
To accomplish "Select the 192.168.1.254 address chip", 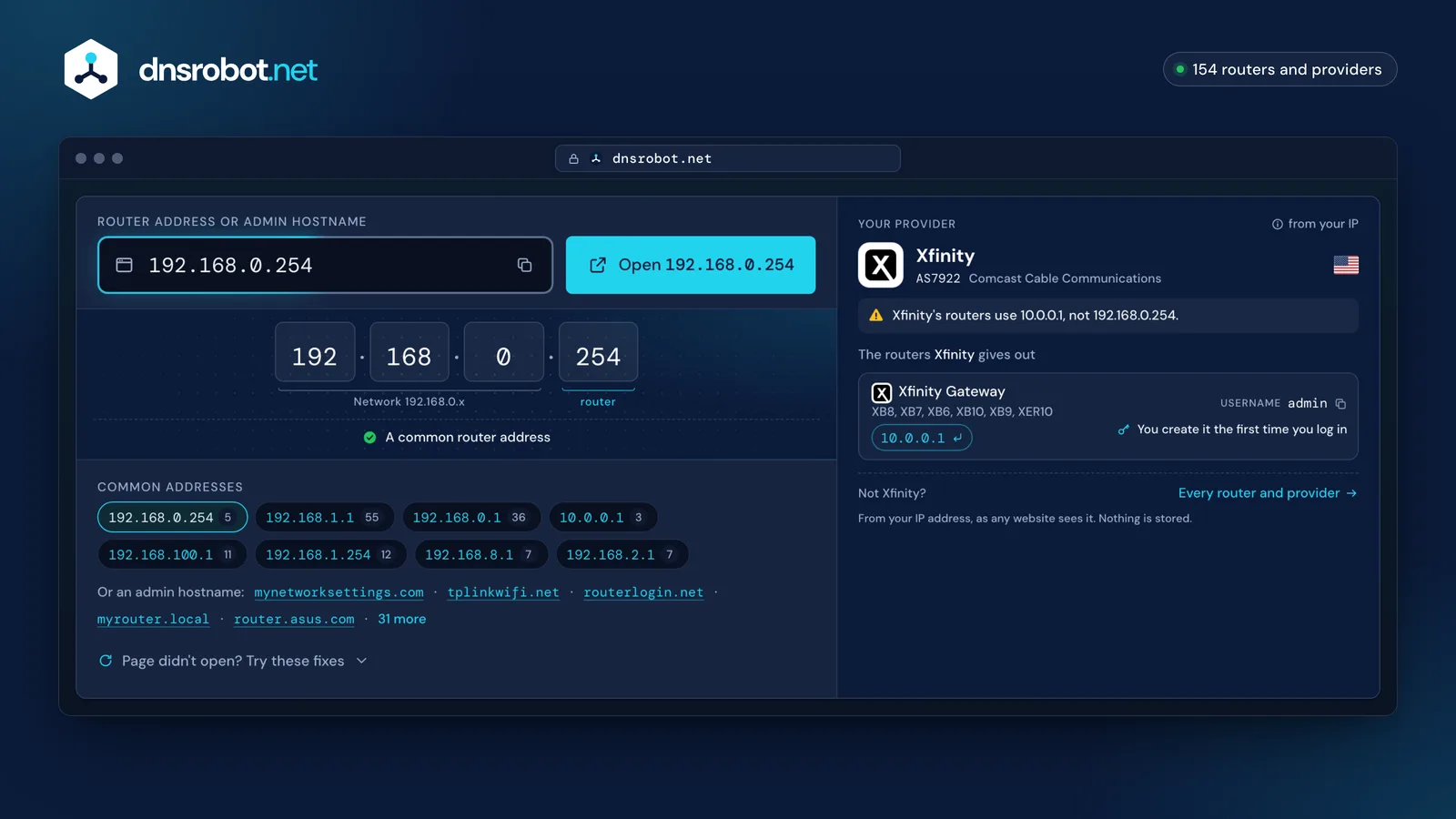I will click(329, 554).
